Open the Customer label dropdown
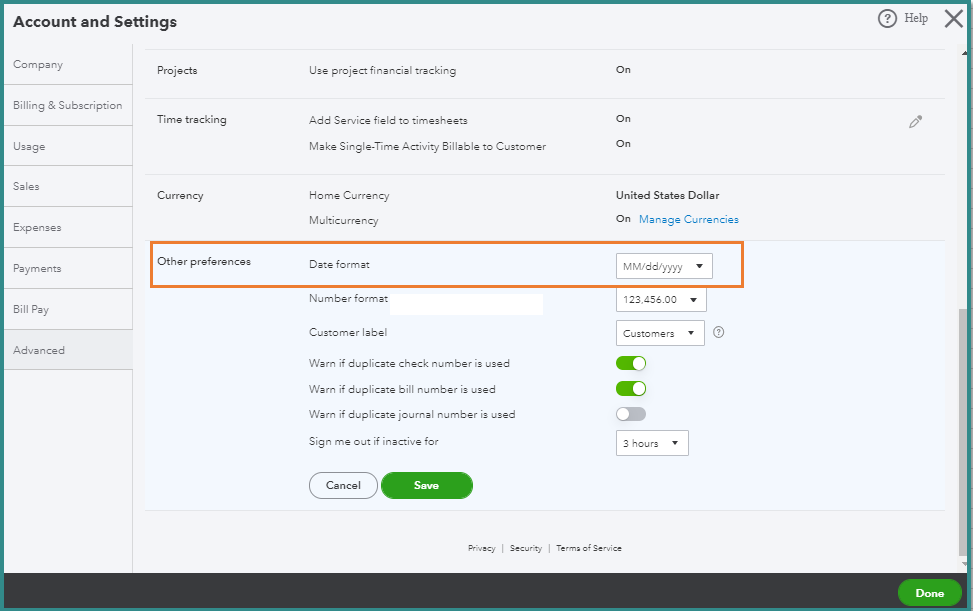Image resolution: width=973 pixels, height=611 pixels. pos(660,333)
